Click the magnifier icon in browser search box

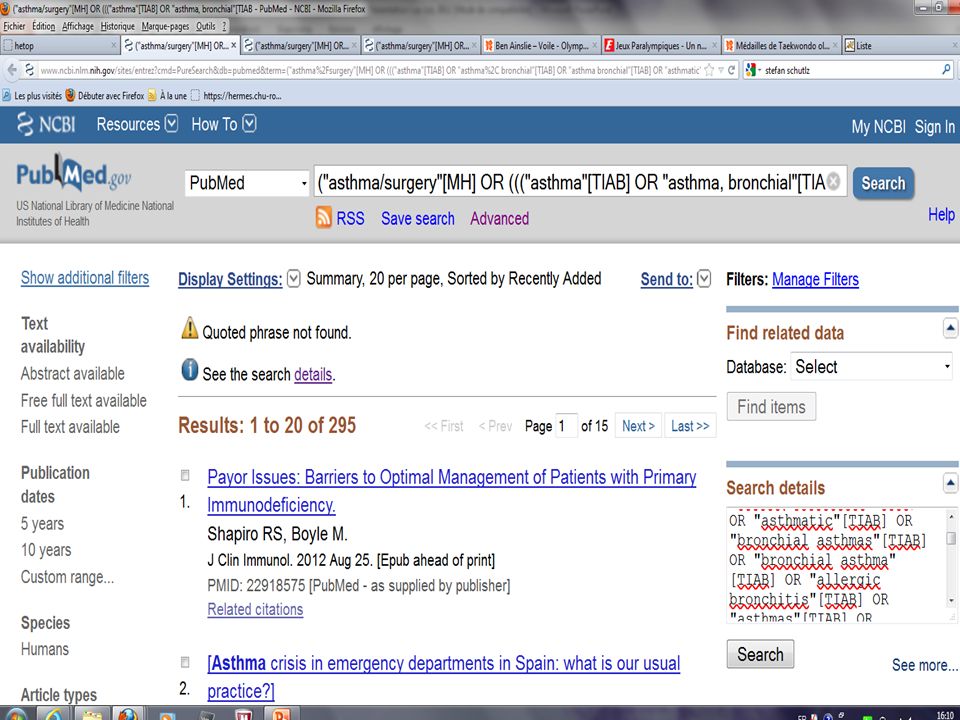(947, 70)
